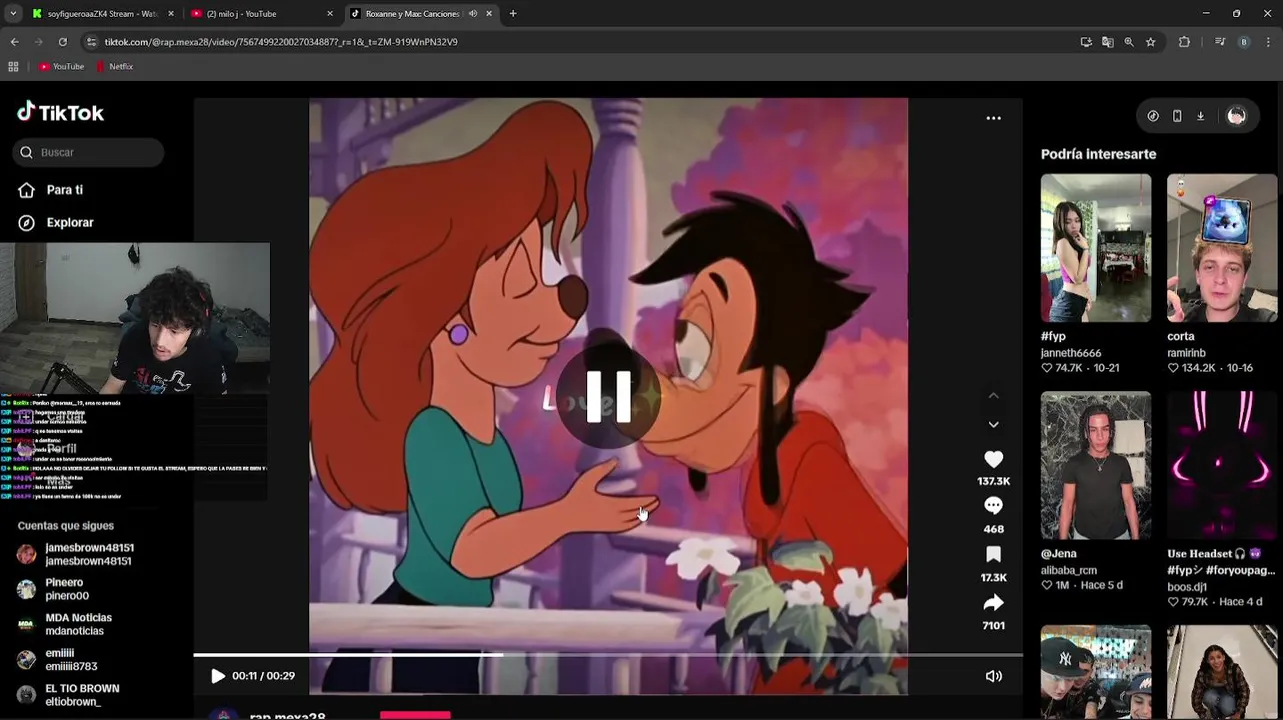Open the browser extensions puzzle icon

[1185, 42]
